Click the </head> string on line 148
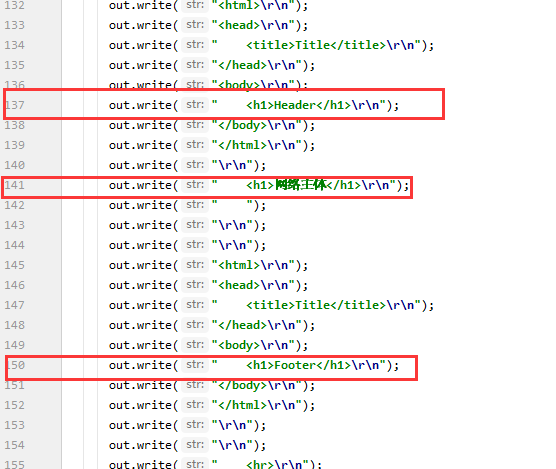556x469 pixels. coord(257,325)
